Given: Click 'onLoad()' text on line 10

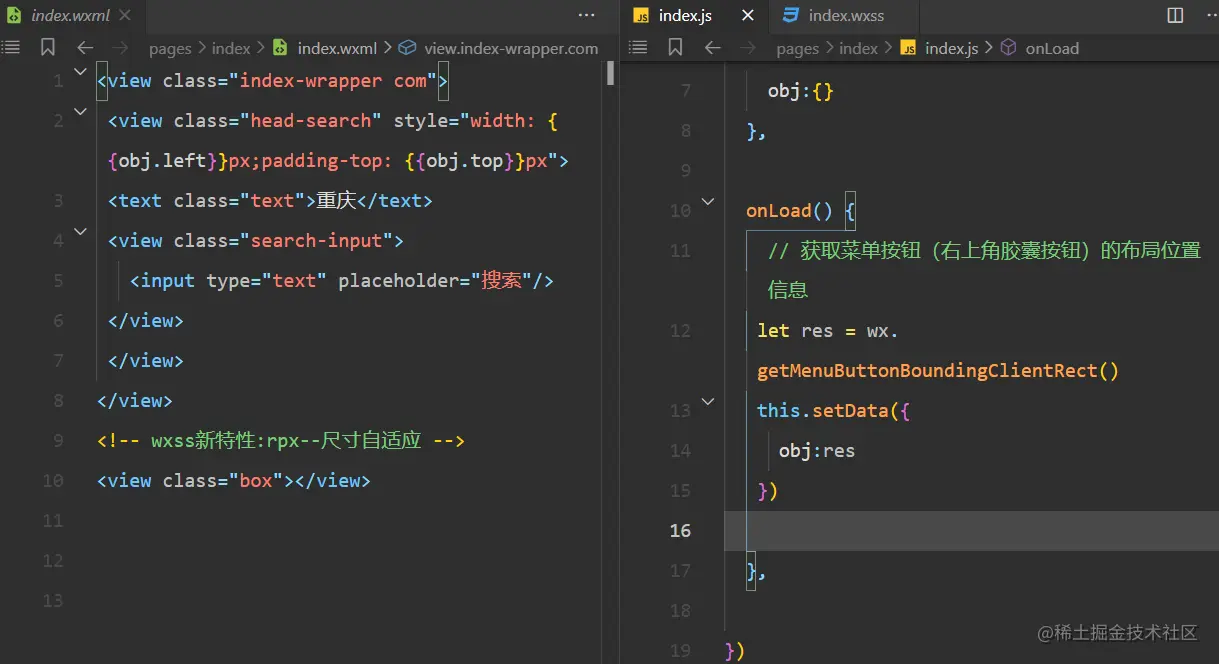Looking at the screenshot, I should pos(790,211).
